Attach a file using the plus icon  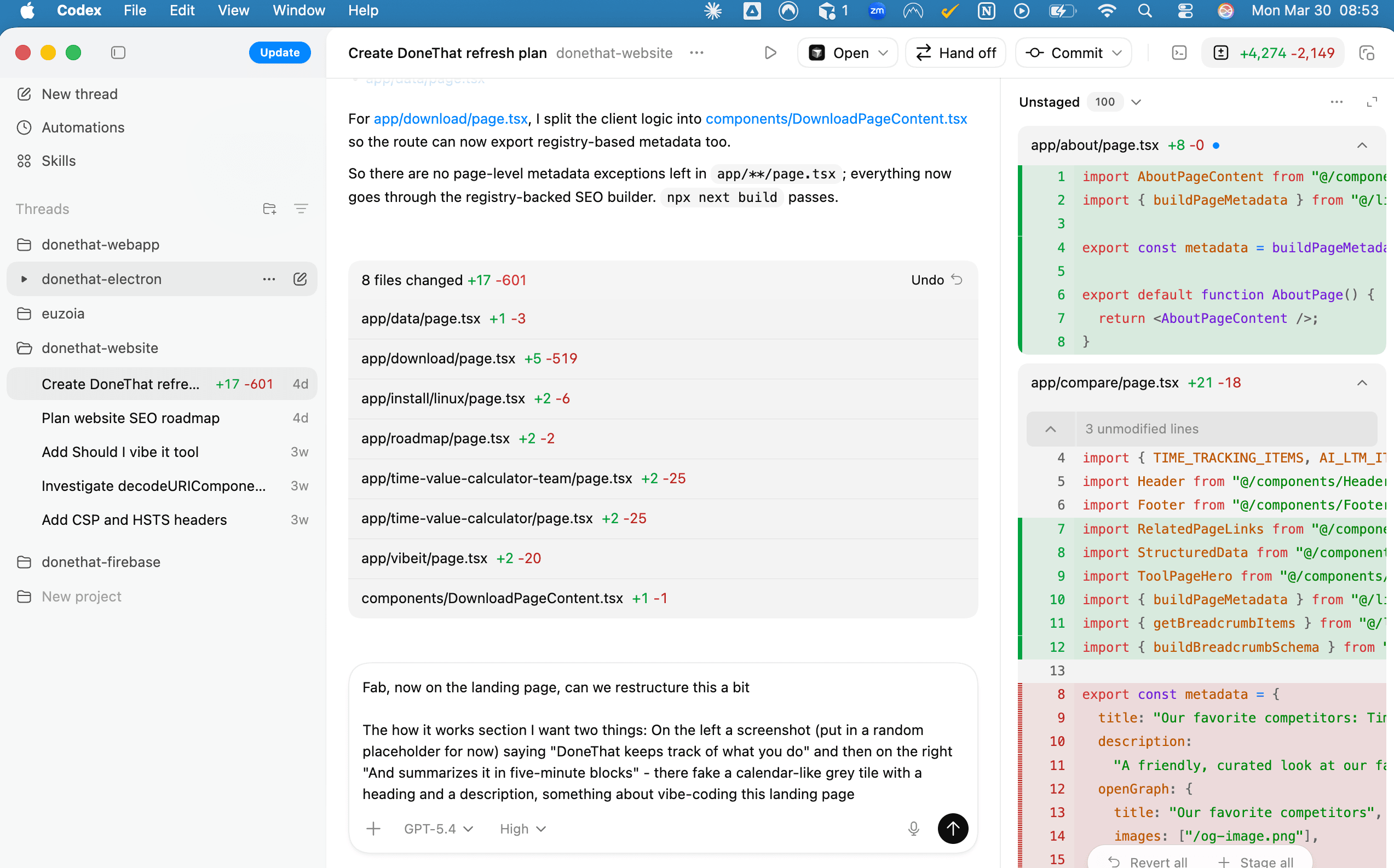[x=373, y=829]
